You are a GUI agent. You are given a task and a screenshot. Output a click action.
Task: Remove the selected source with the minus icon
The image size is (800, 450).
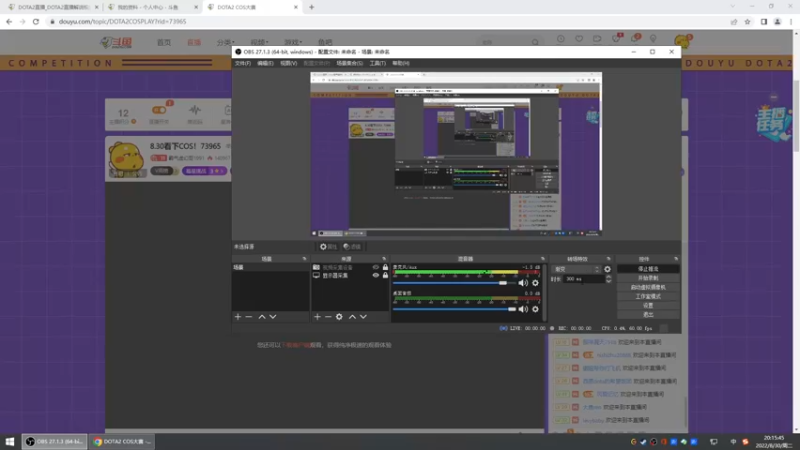tap(328, 317)
